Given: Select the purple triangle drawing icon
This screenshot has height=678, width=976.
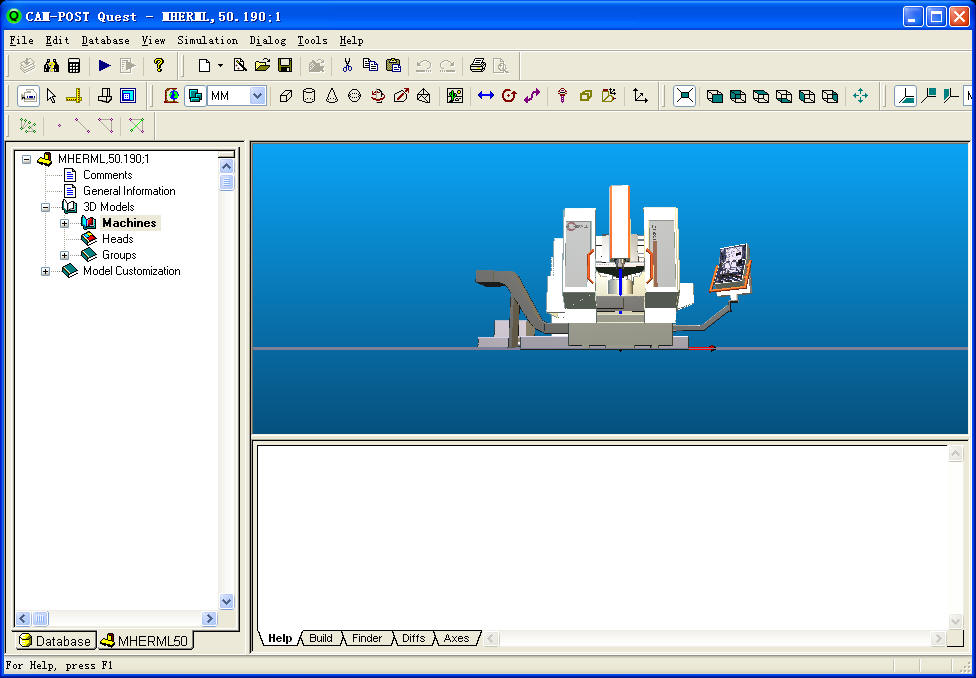Looking at the screenshot, I should tap(105, 126).
